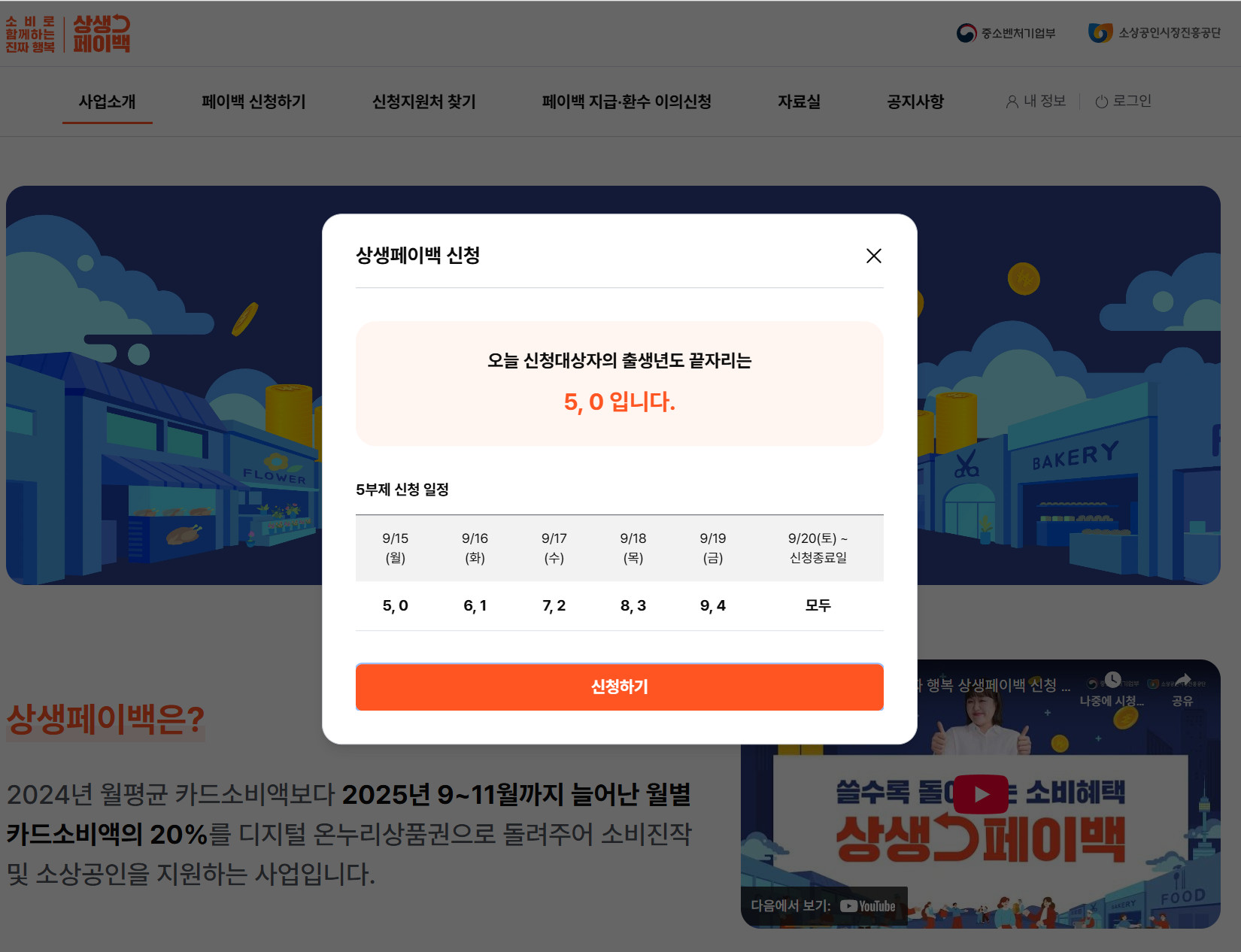Open the 페이백 신청하기 menu
The width and height of the screenshot is (1241, 952).
coord(253,102)
